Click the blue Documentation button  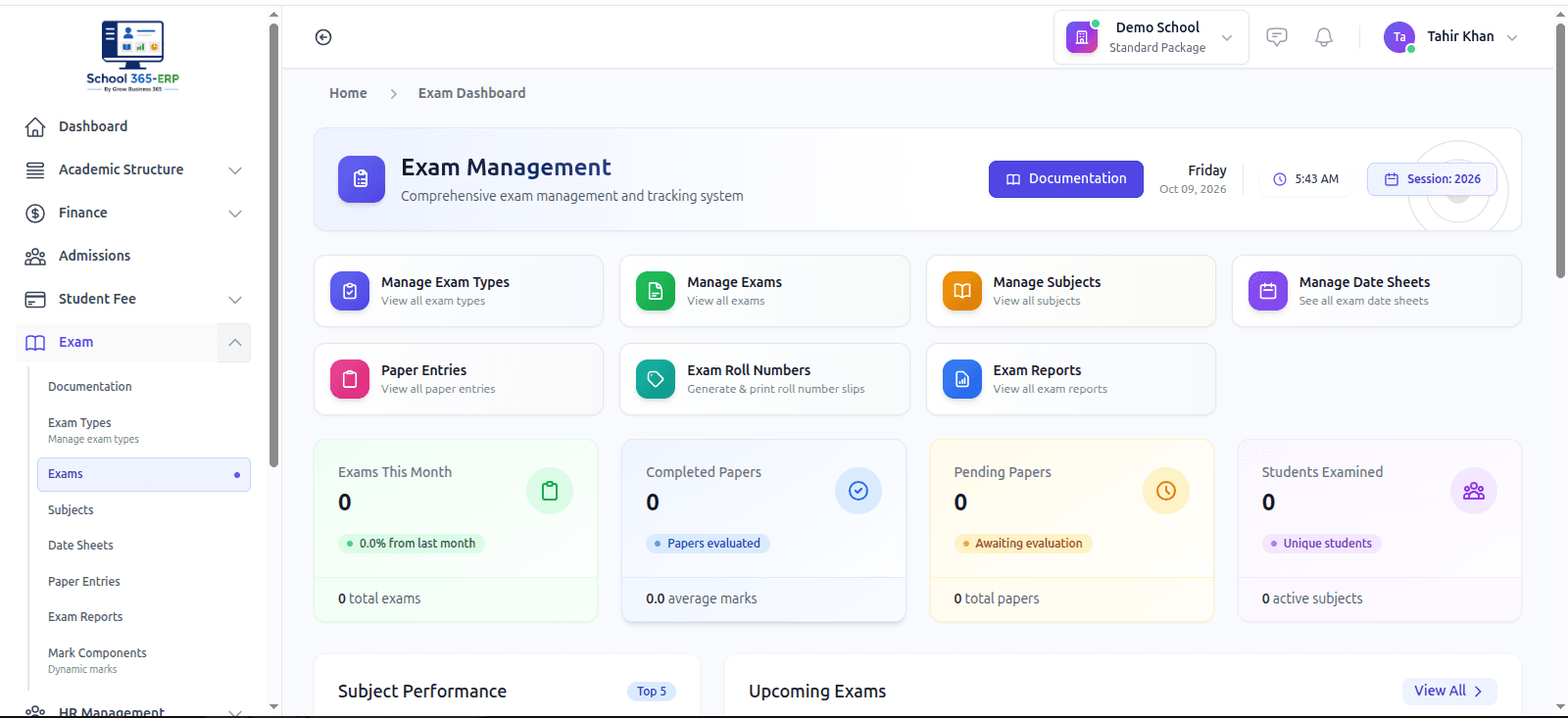[x=1066, y=179]
